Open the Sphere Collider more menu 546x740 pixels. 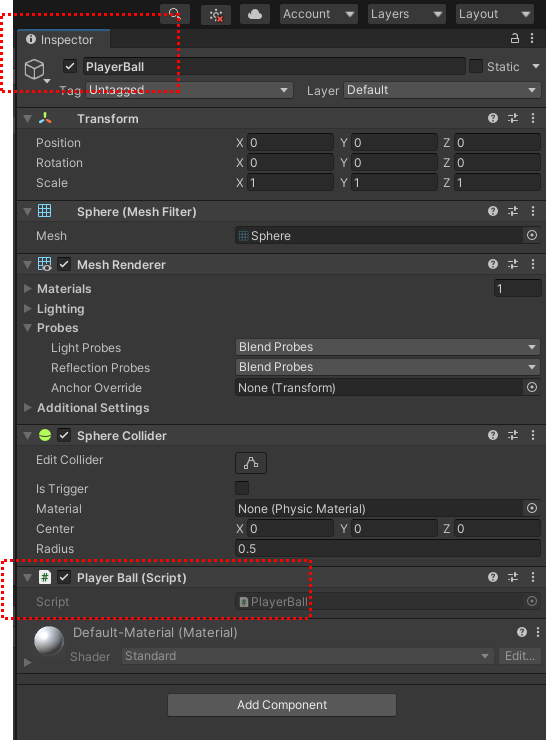[533, 435]
